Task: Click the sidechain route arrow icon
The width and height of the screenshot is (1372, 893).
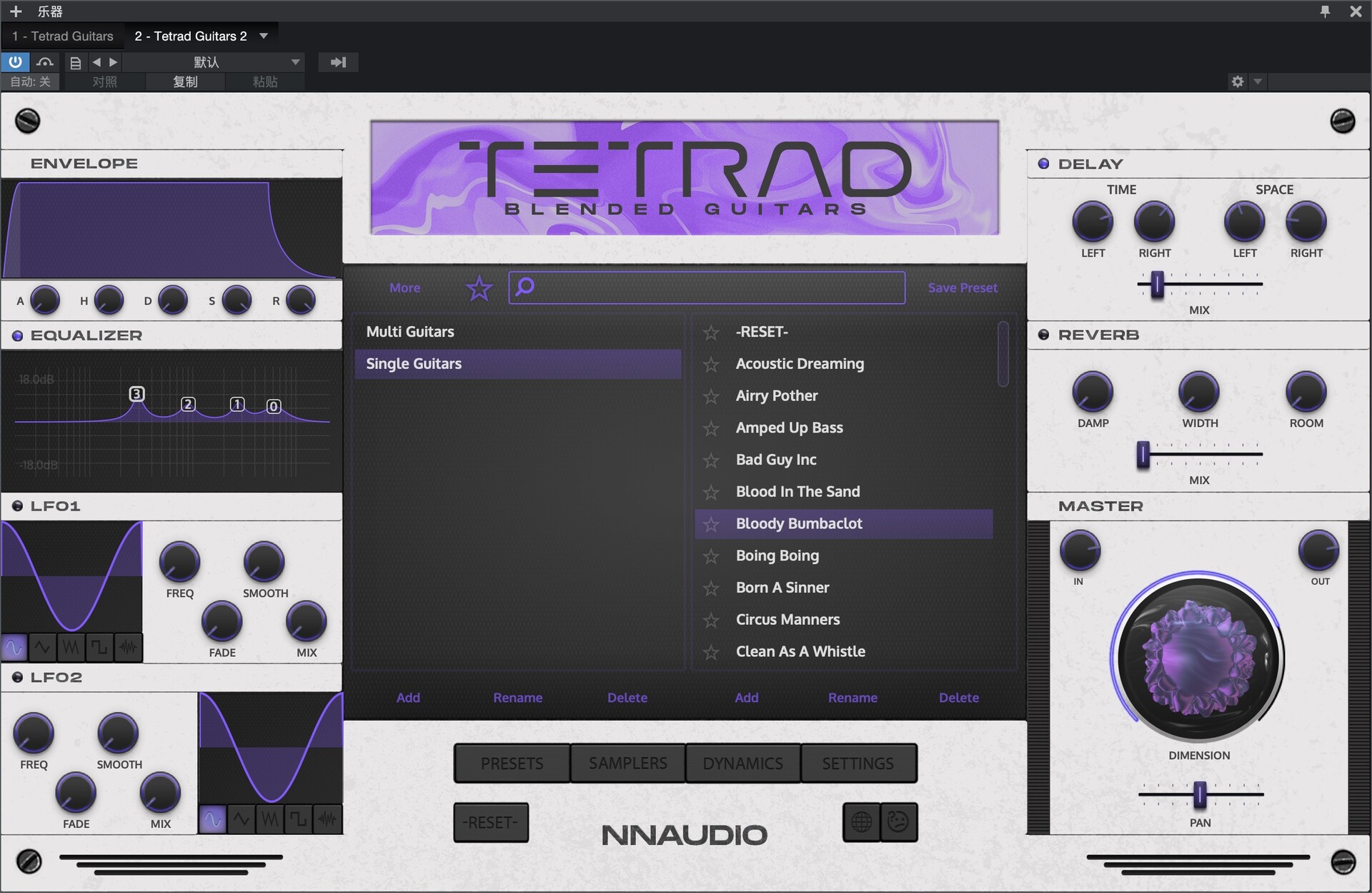Action: point(338,62)
